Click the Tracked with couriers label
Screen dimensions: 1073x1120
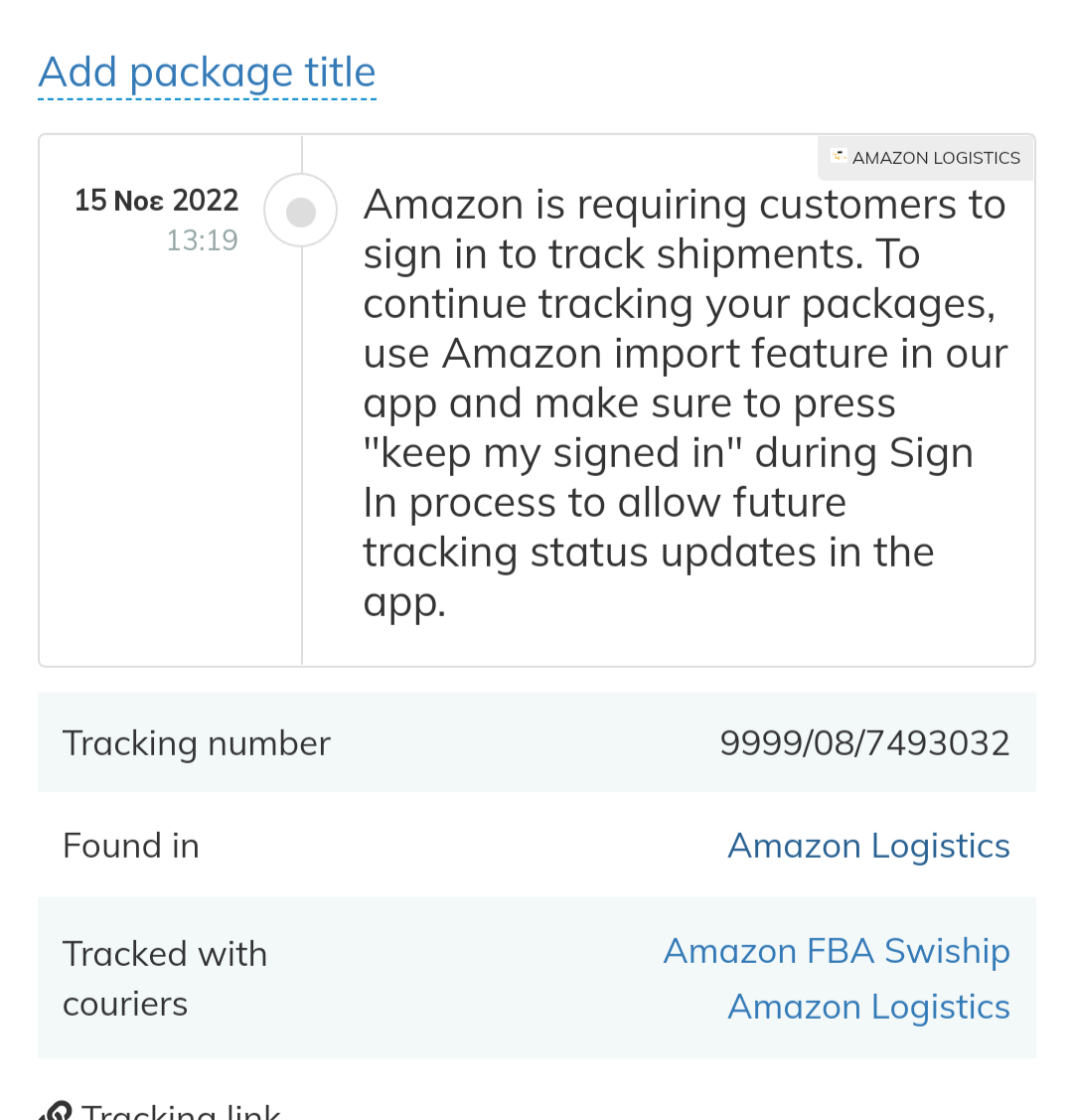tap(165, 979)
